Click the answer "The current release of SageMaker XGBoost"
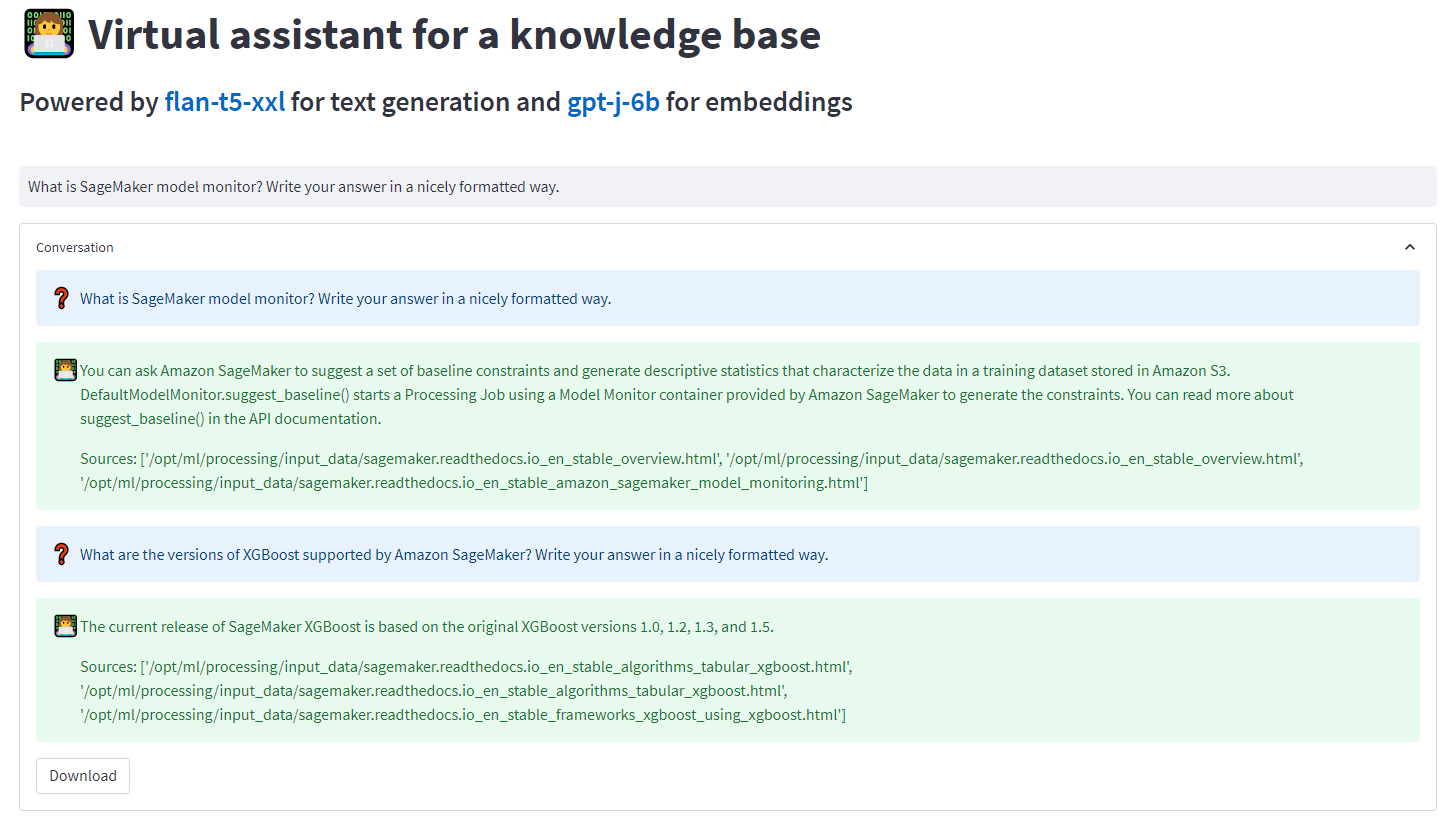1445x816 pixels. click(x=427, y=627)
